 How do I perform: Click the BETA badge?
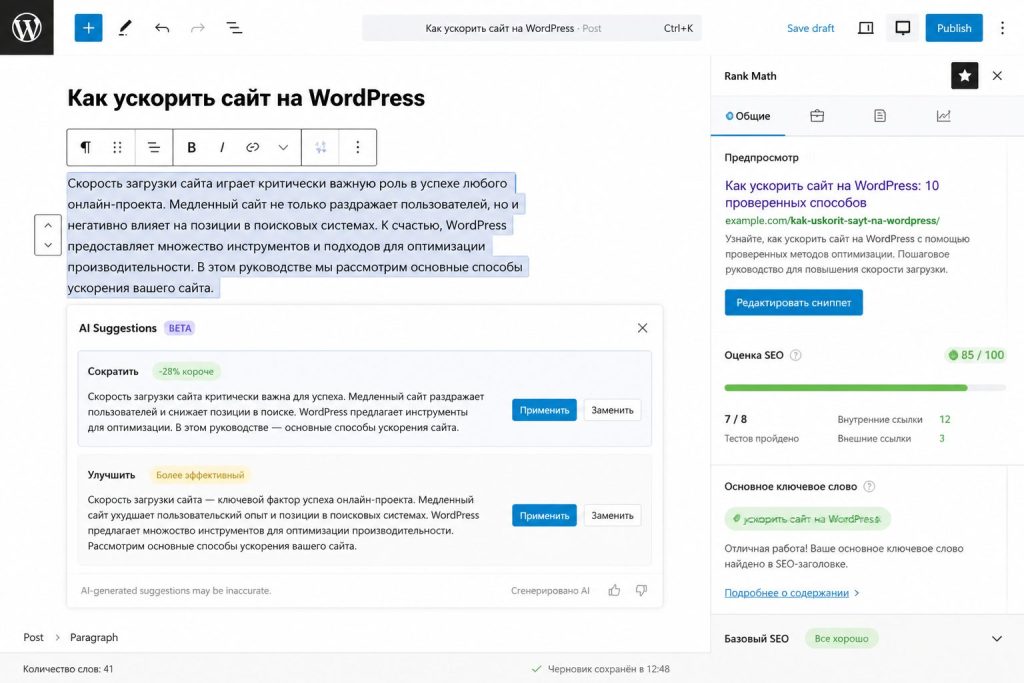coord(180,328)
